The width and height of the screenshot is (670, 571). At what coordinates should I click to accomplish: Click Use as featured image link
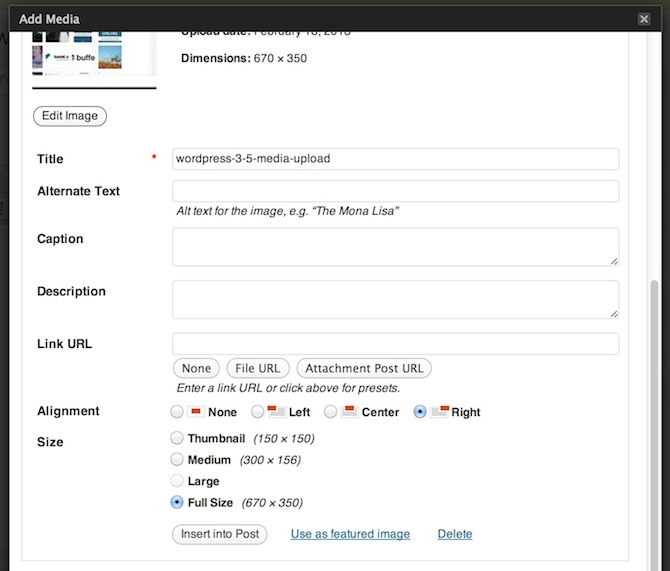(x=350, y=534)
